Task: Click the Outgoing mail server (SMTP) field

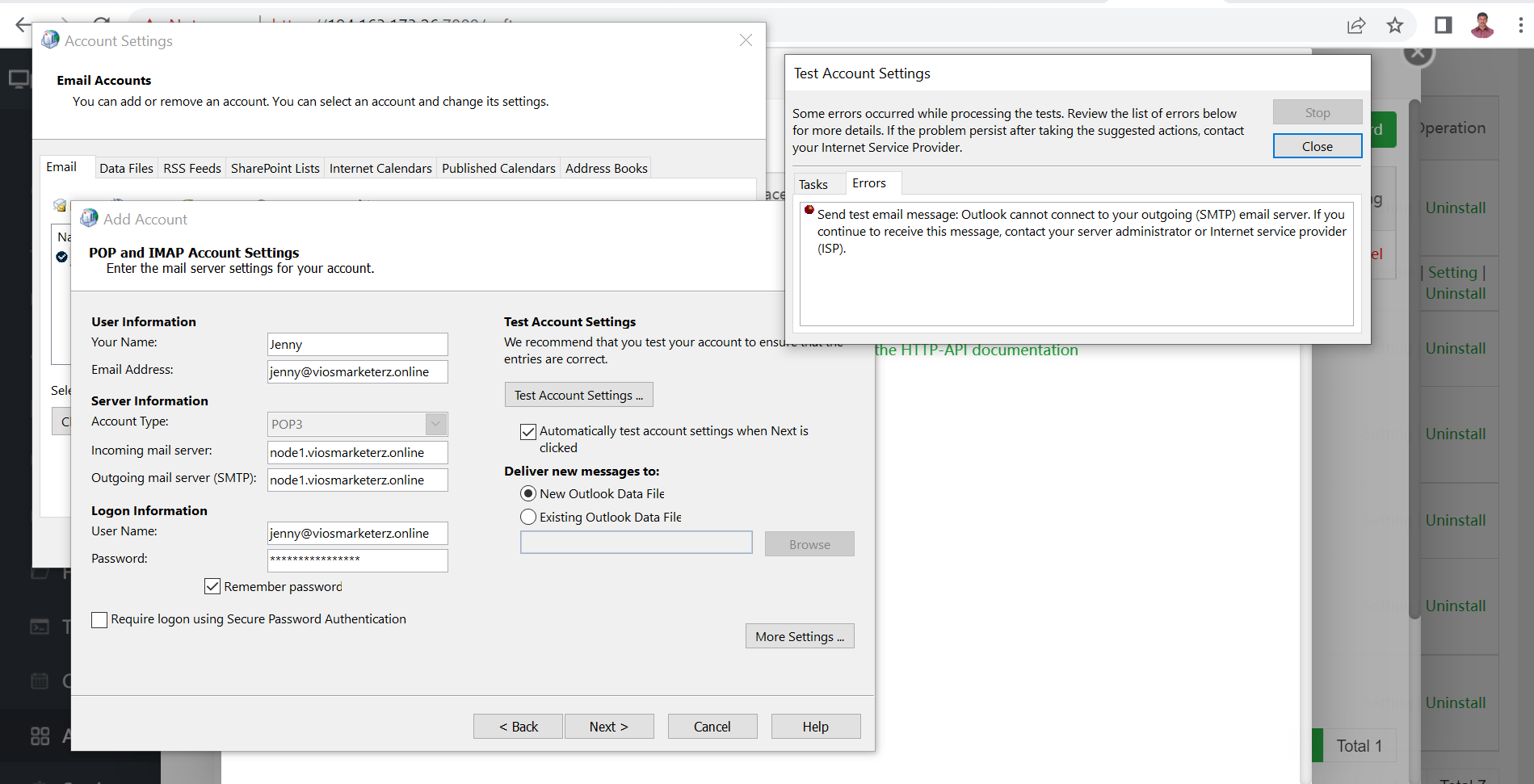Action: [x=357, y=480]
